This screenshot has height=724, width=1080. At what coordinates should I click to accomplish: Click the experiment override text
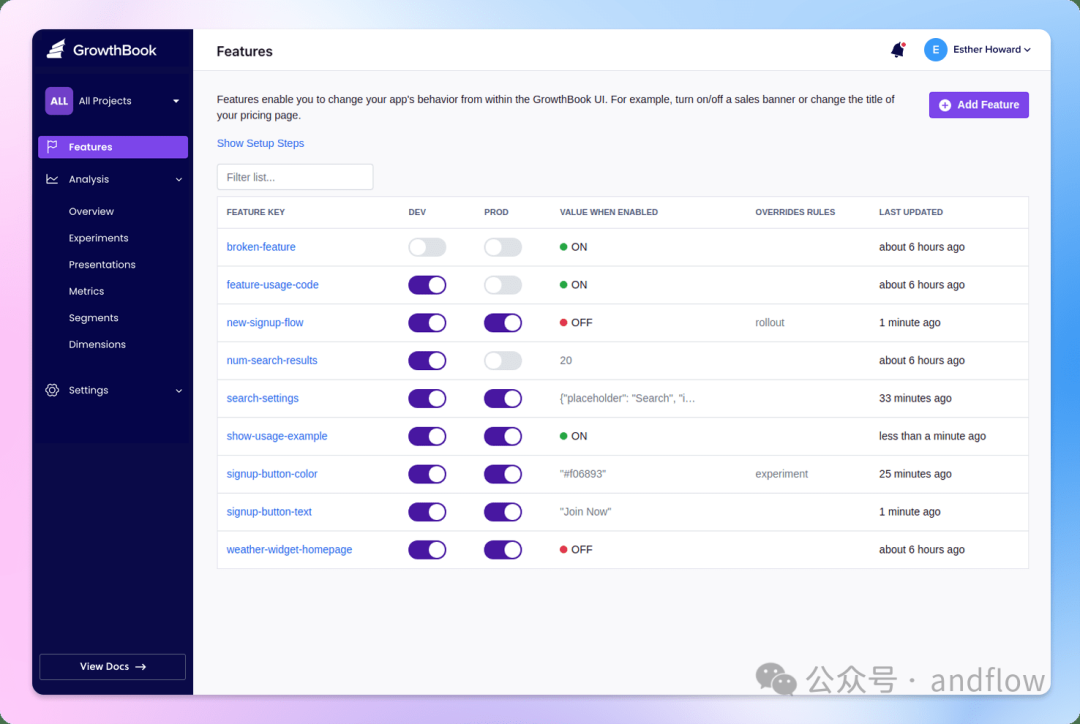(781, 474)
